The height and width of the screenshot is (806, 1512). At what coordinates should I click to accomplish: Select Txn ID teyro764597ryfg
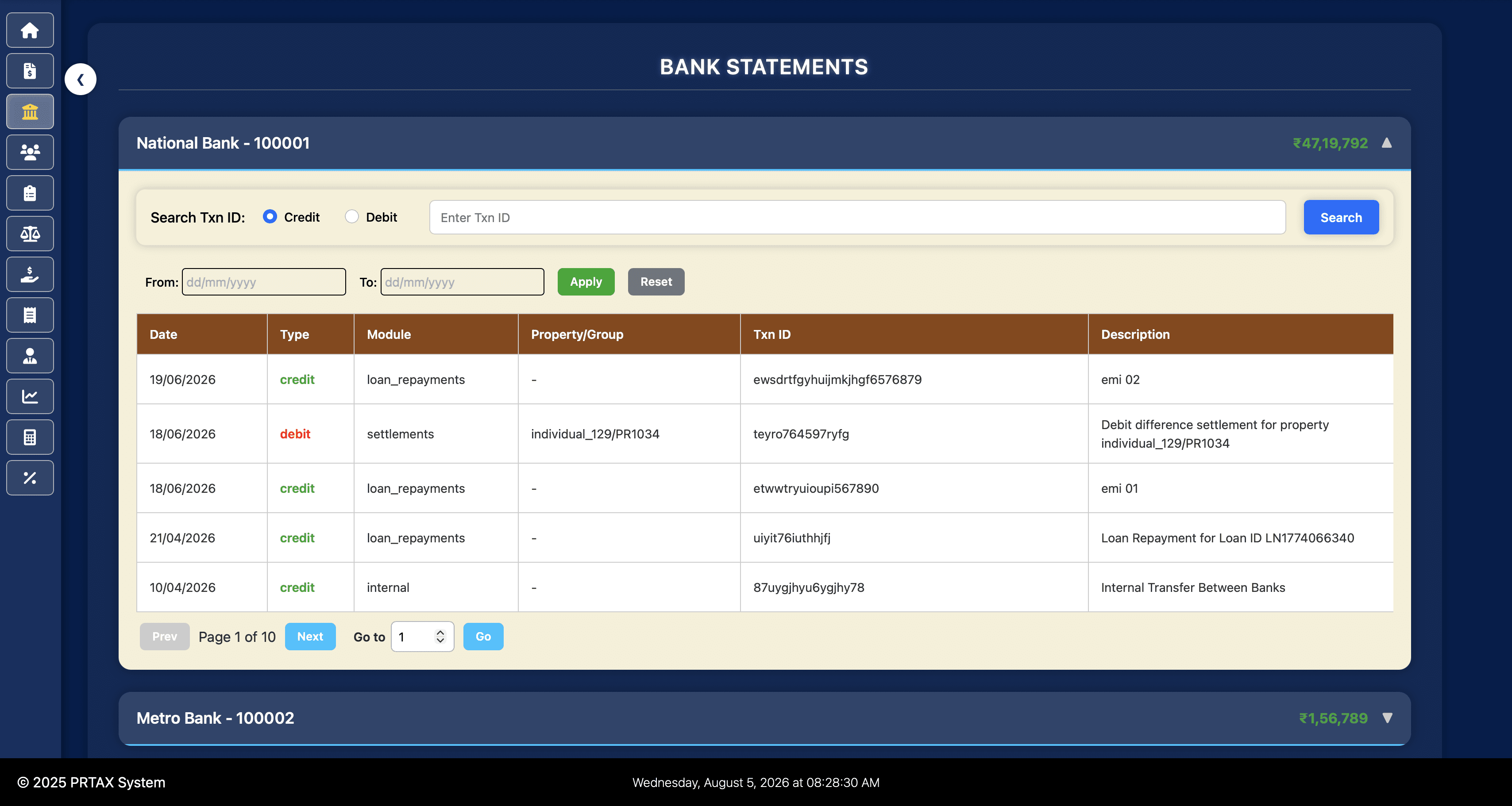[801, 434]
